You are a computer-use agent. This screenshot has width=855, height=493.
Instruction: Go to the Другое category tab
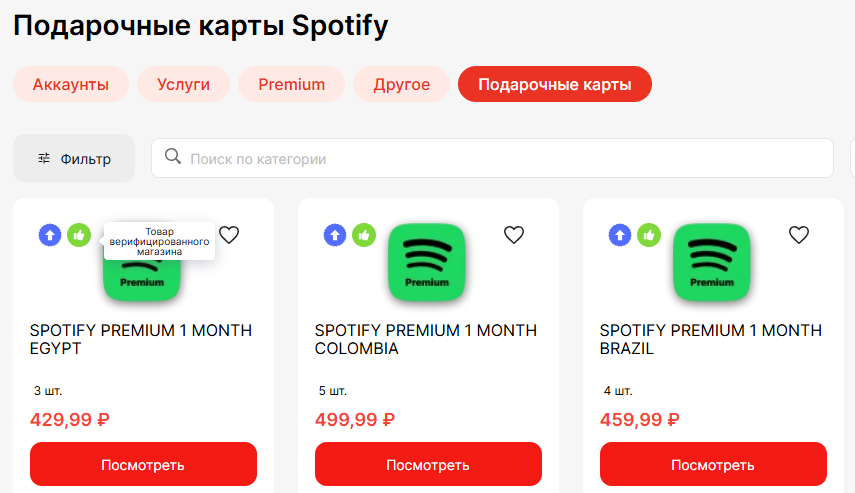tap(401, 84)
